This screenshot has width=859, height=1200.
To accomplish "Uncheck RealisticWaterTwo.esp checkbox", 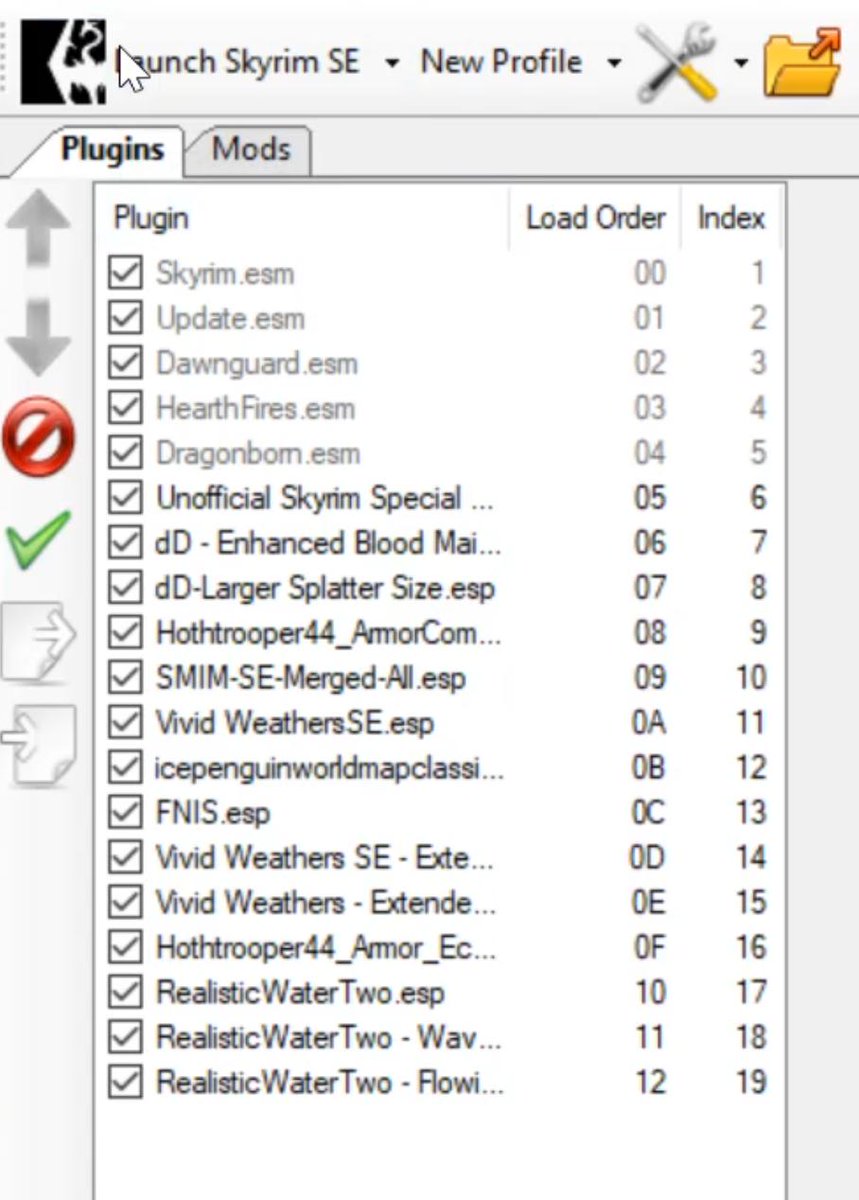I will coord(125,993).
